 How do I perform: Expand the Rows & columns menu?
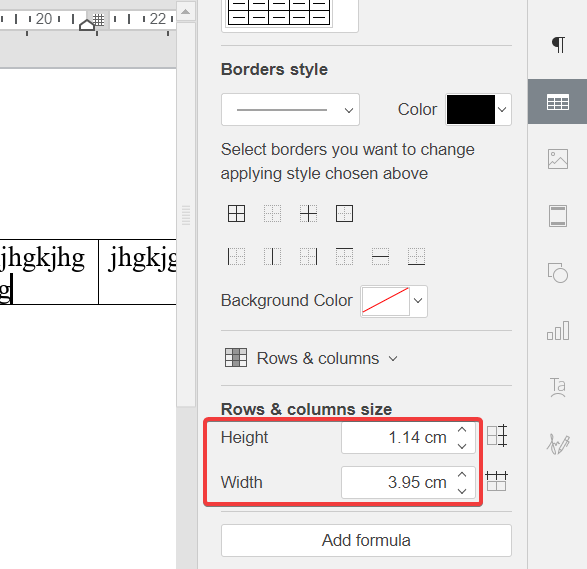[311, 358]
